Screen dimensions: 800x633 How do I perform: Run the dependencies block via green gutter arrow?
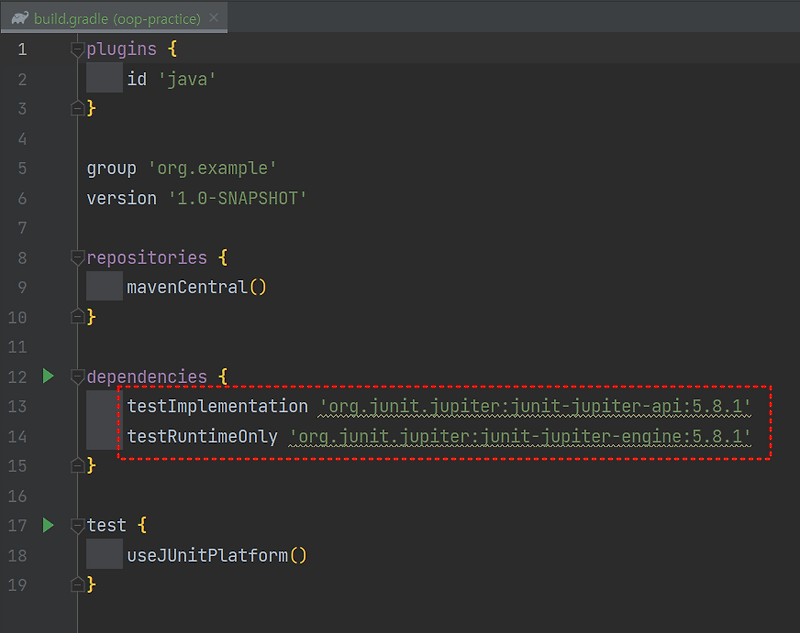(x=48, y=377)
